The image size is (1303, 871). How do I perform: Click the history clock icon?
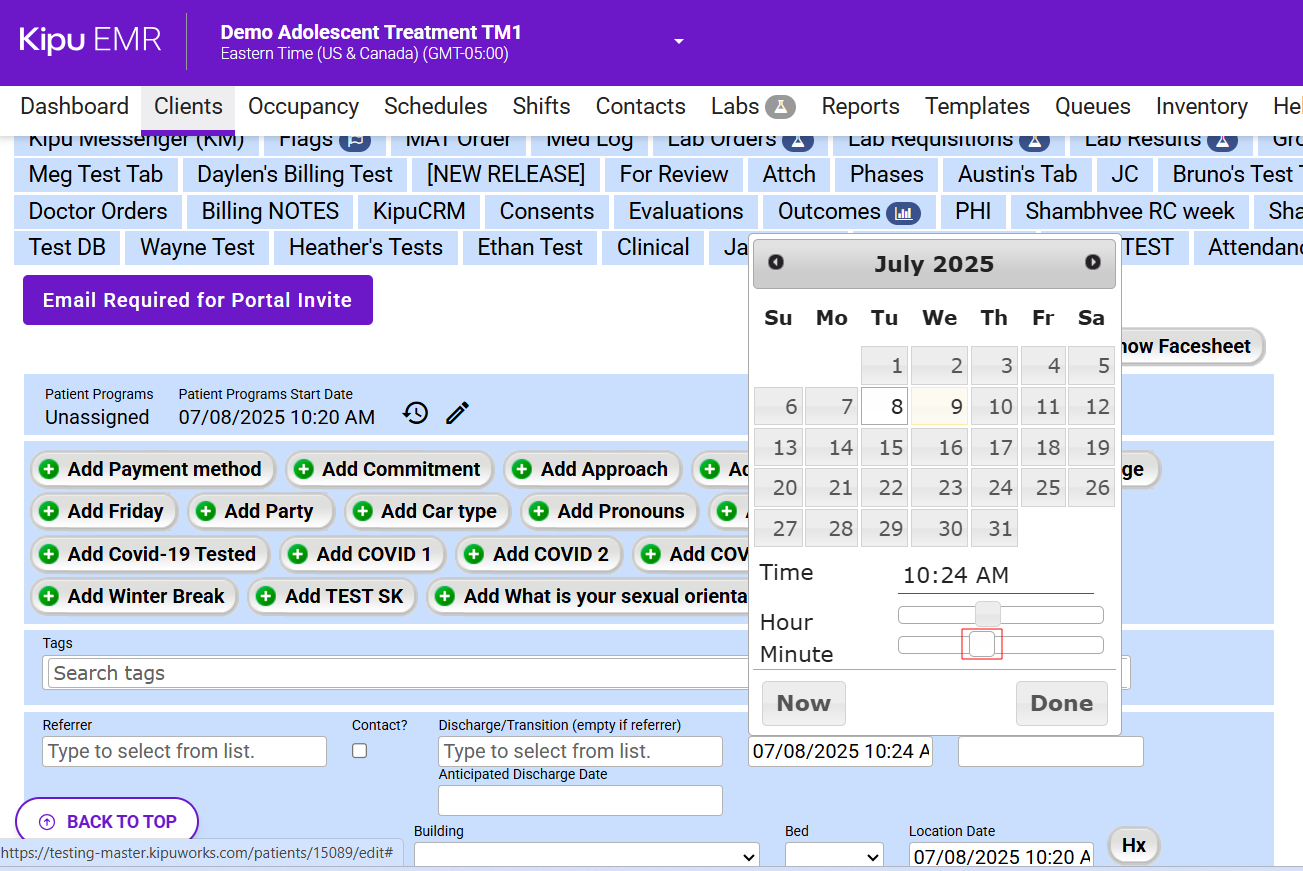click(x=416, y=413)
